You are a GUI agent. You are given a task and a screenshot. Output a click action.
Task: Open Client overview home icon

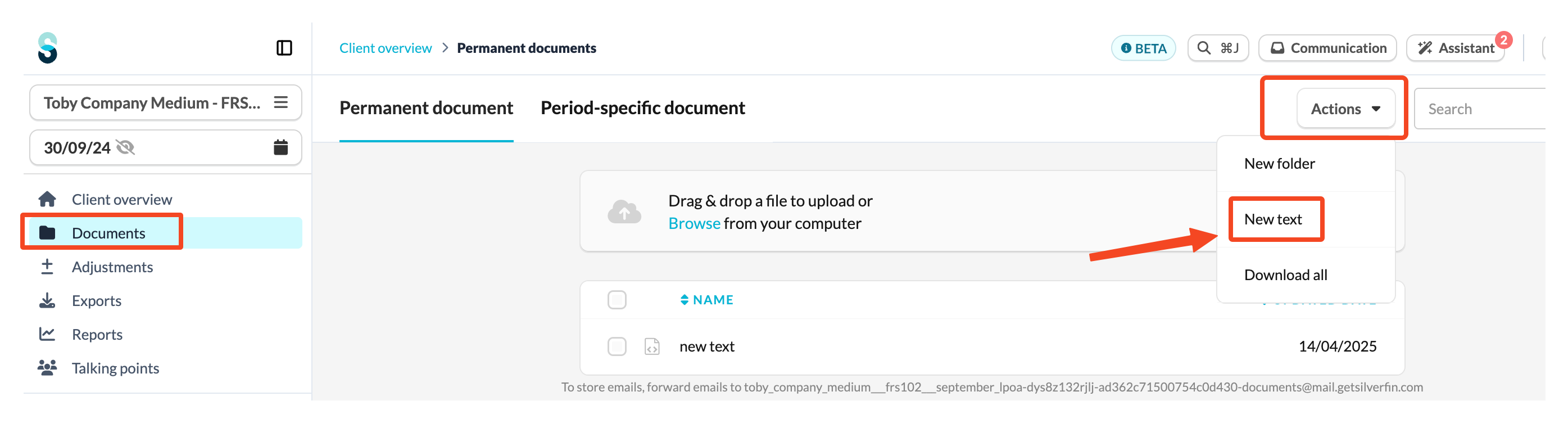coord(47,199)
